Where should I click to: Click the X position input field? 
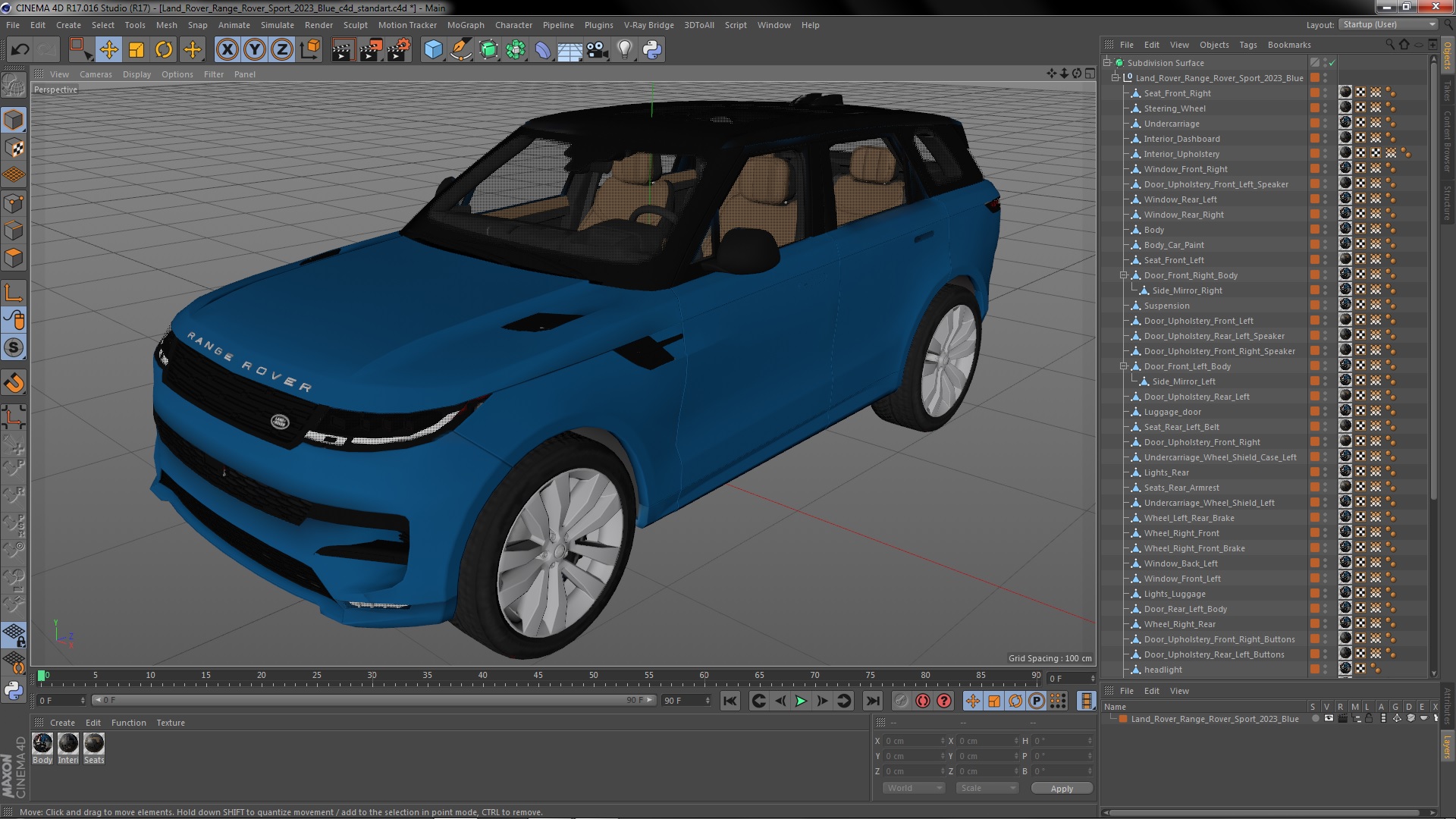915,741
